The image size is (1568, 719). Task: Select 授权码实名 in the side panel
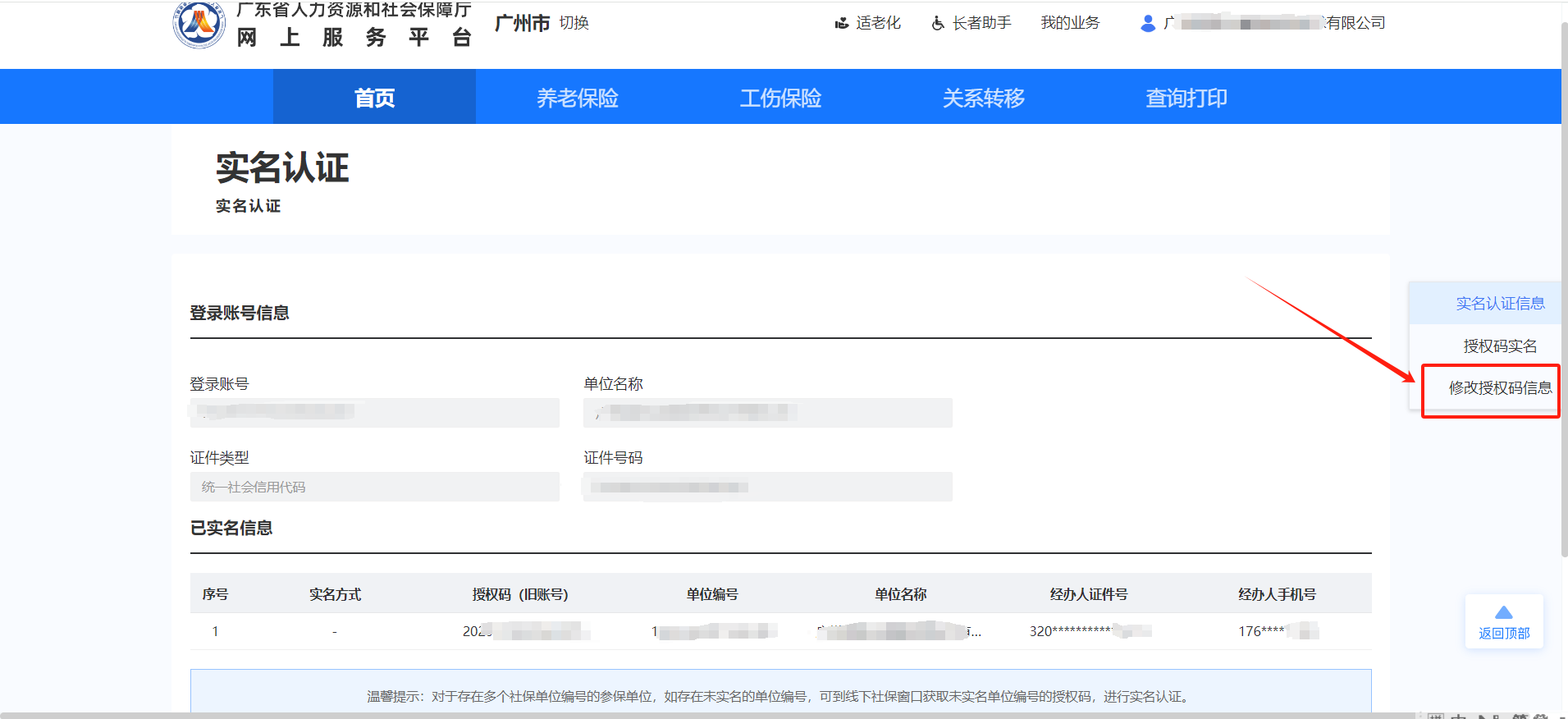1499,346
